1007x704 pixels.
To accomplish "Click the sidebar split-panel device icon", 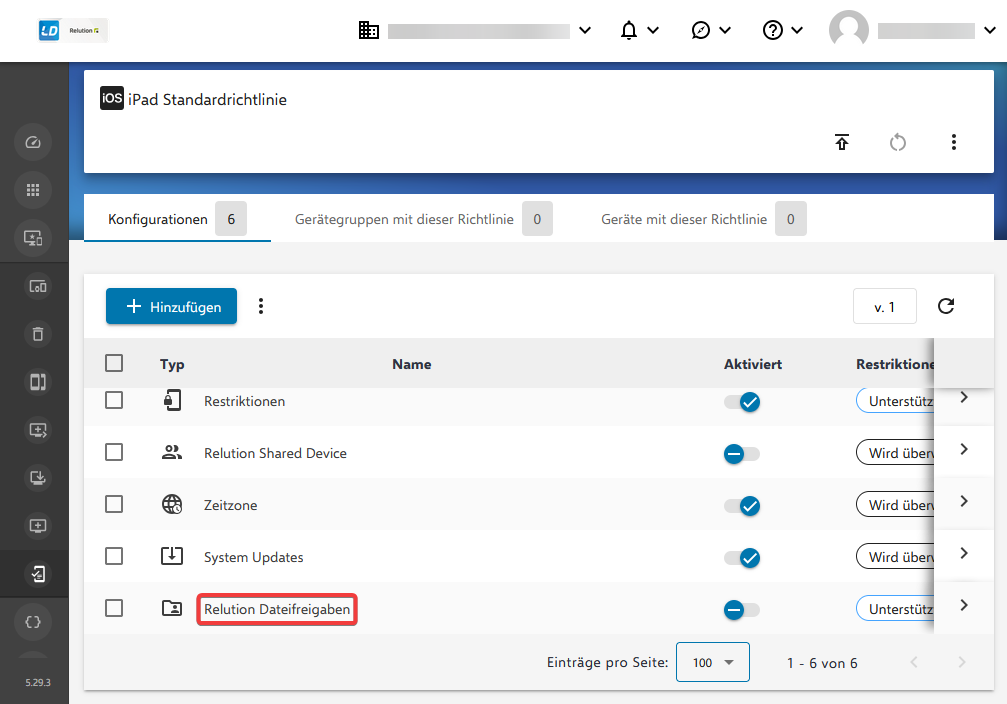I will (x=38, y=382).
